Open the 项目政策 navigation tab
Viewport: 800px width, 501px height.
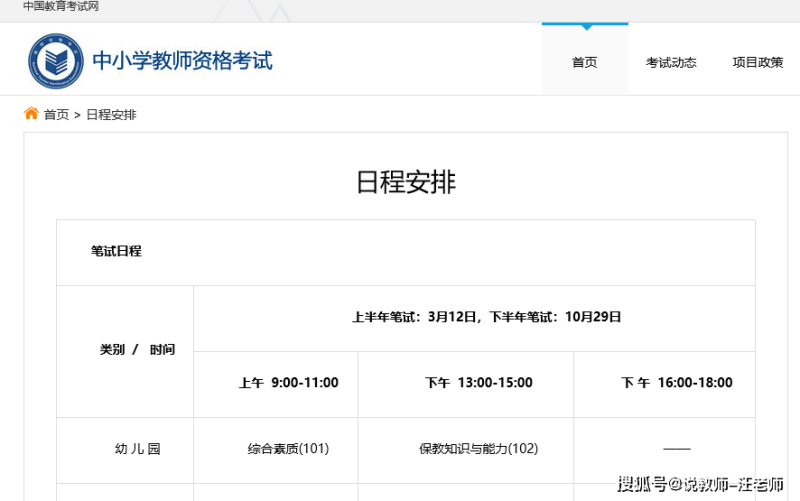pyautogui.click(x=757, y=62)
